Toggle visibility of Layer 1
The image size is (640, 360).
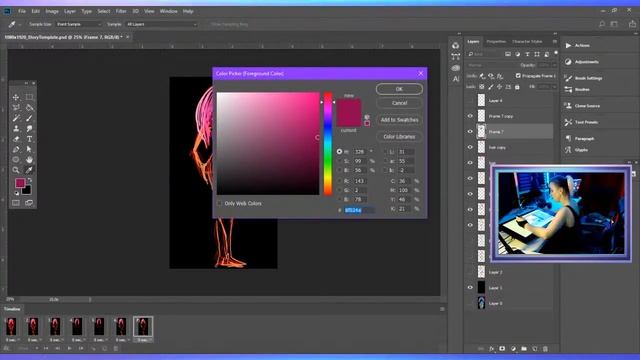470,287
